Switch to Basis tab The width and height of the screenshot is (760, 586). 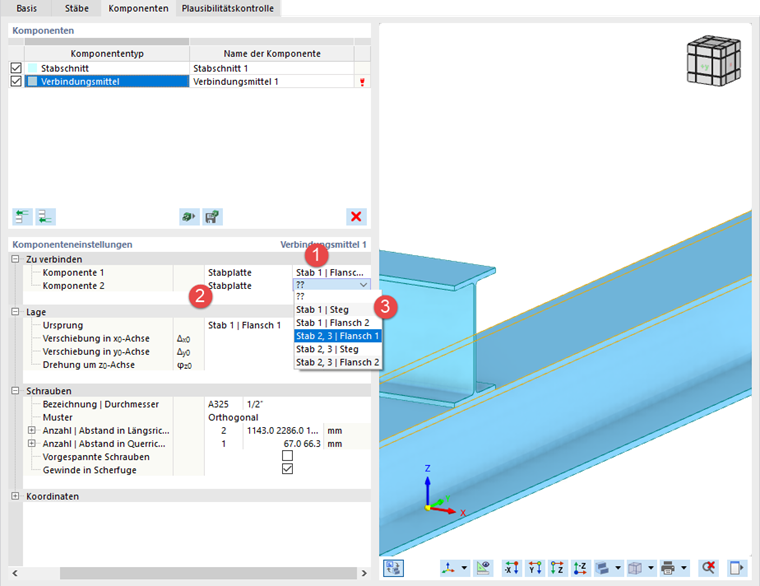click(27, 8)
